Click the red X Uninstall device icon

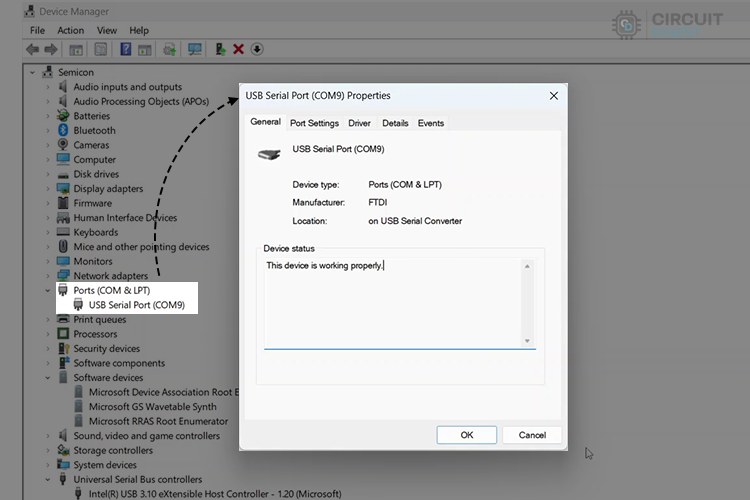pyautogui.click(x=238, y=49)
